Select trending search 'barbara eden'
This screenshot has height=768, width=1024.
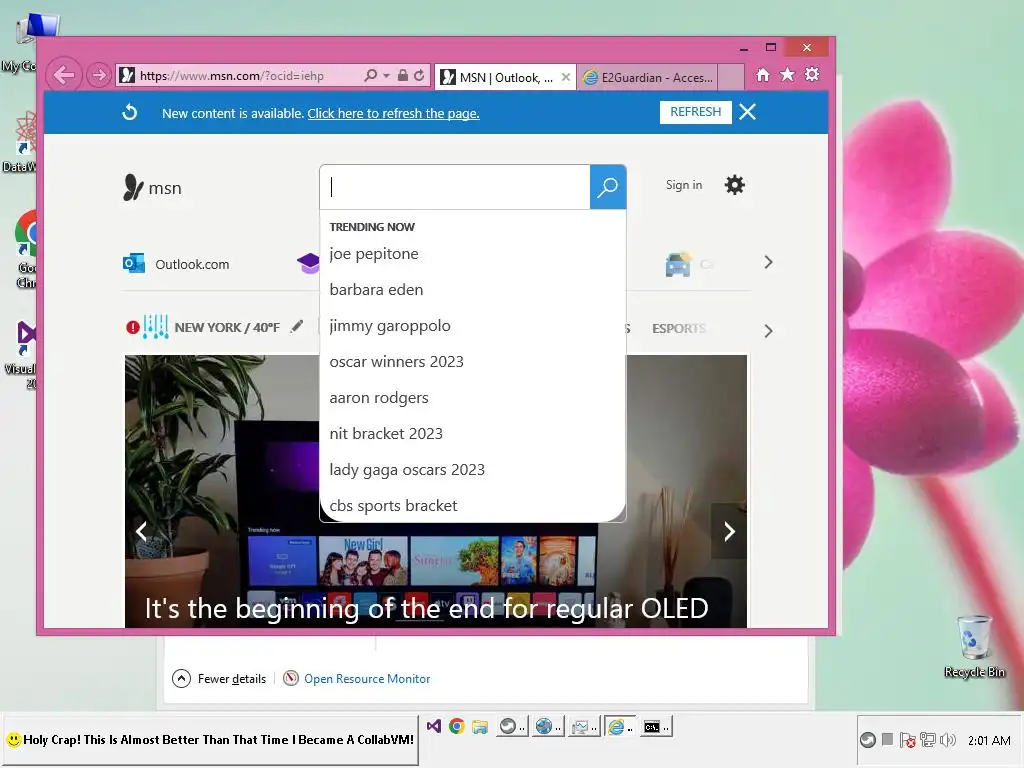pyautogui.click(x=376, y=289)
